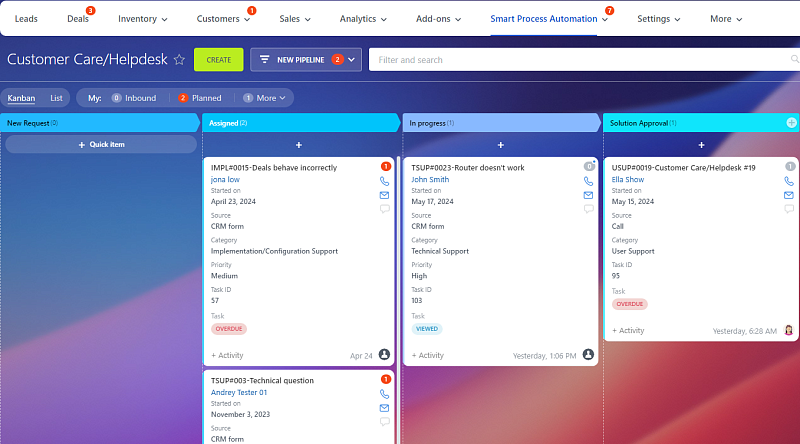Screen dimensions: 800x444
Task: Click grey counter badge on TSUP#0023 card
Action: (589, 166)
